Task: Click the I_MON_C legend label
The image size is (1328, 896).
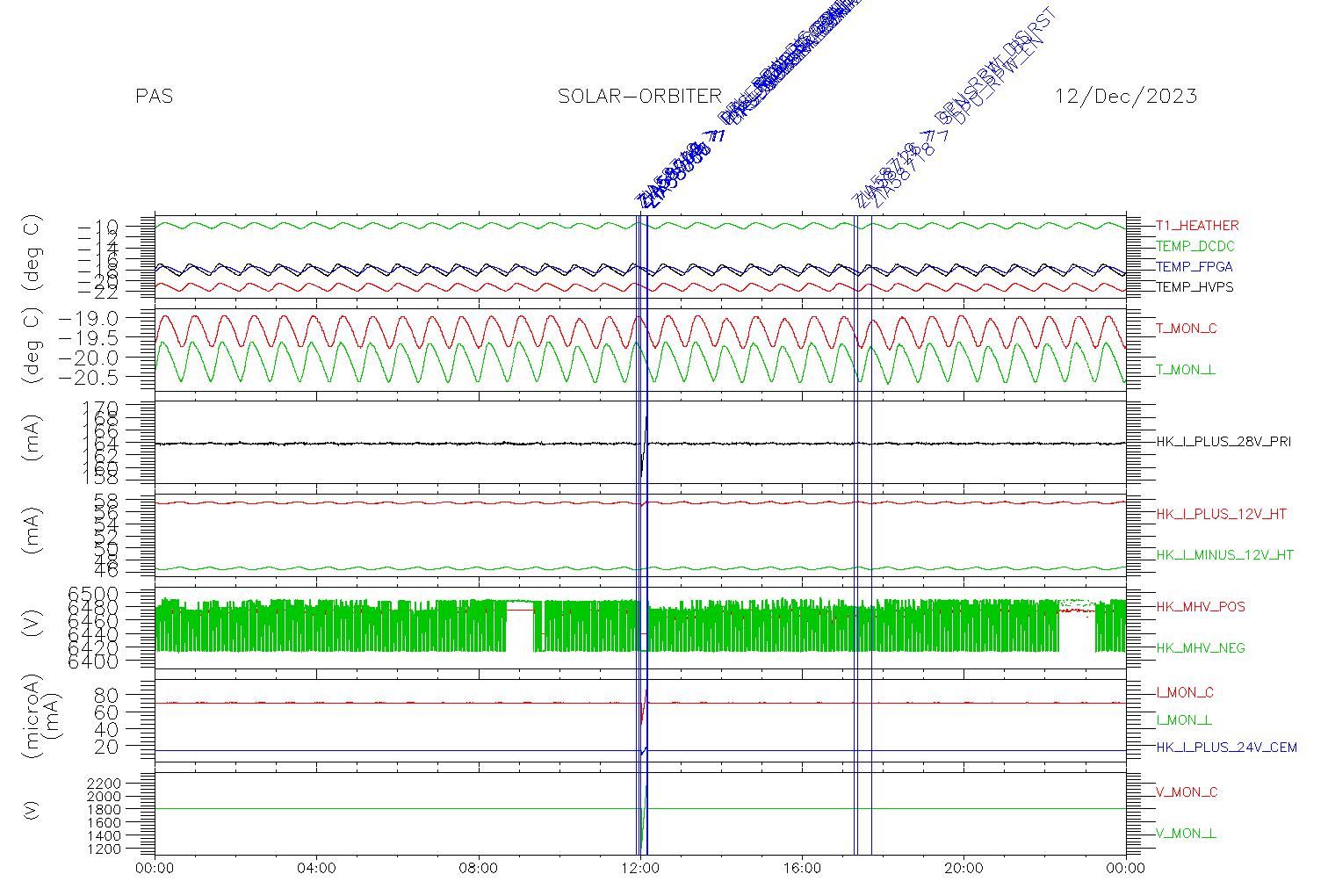Action: [x=1185, y=693]
